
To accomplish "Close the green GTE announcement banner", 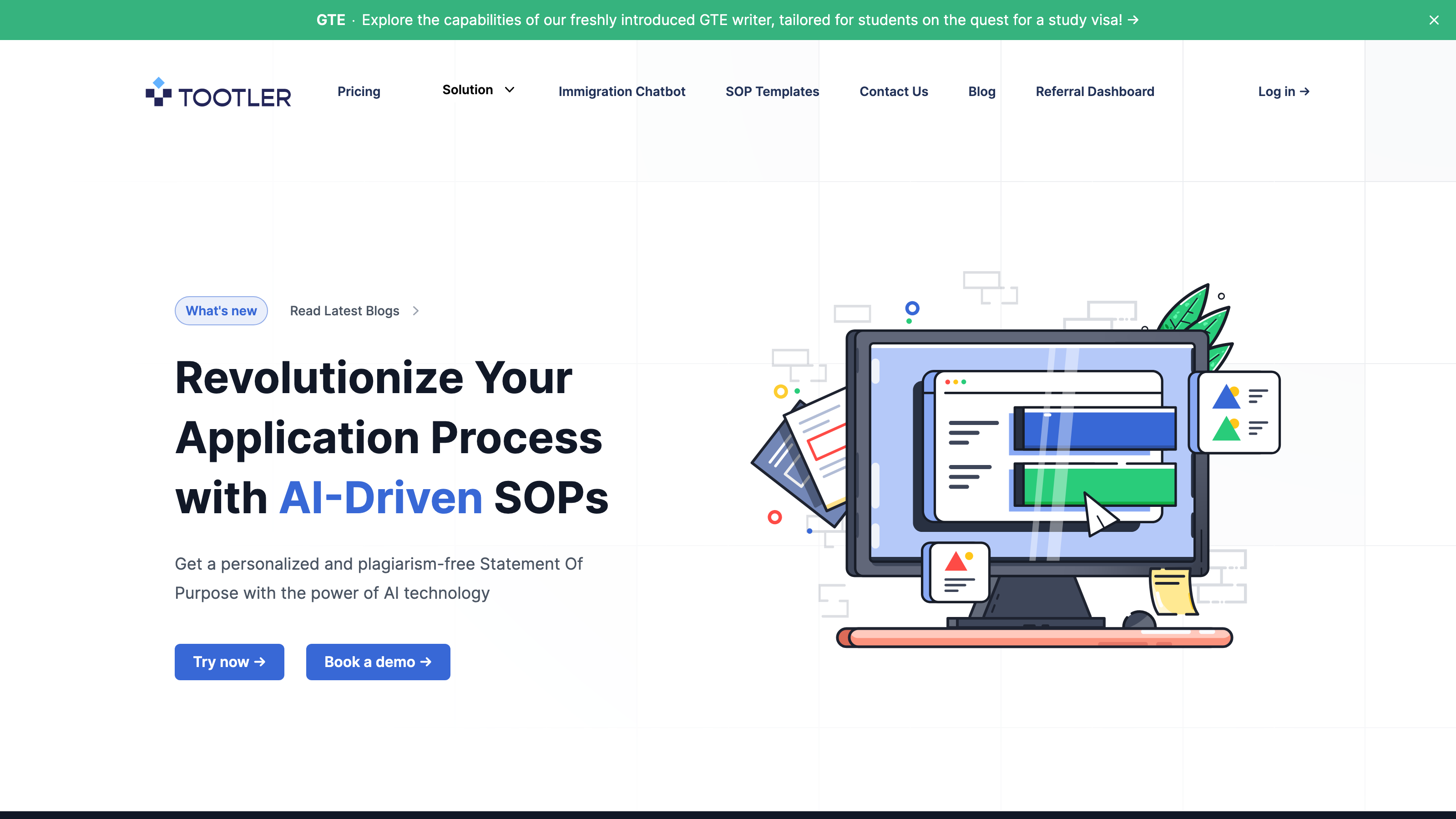I will pos(1434,20).
